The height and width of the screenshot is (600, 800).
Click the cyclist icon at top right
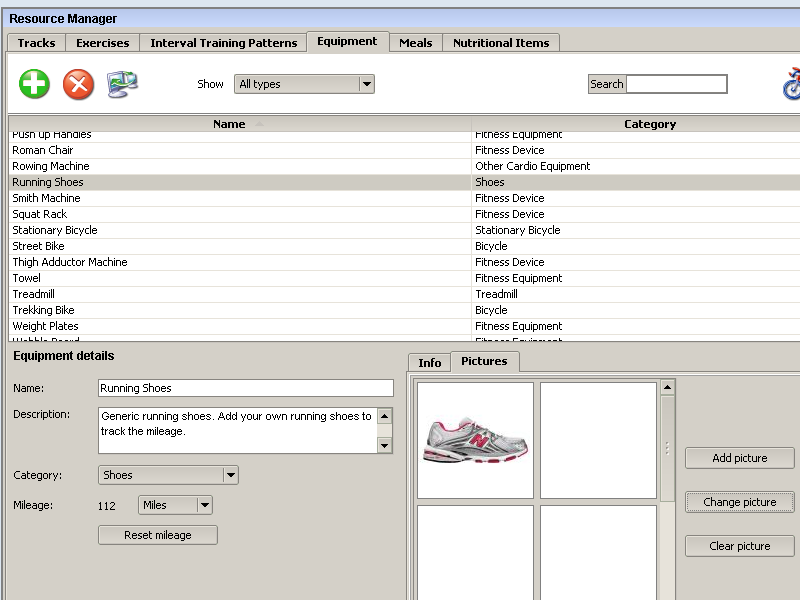(790, 84)
